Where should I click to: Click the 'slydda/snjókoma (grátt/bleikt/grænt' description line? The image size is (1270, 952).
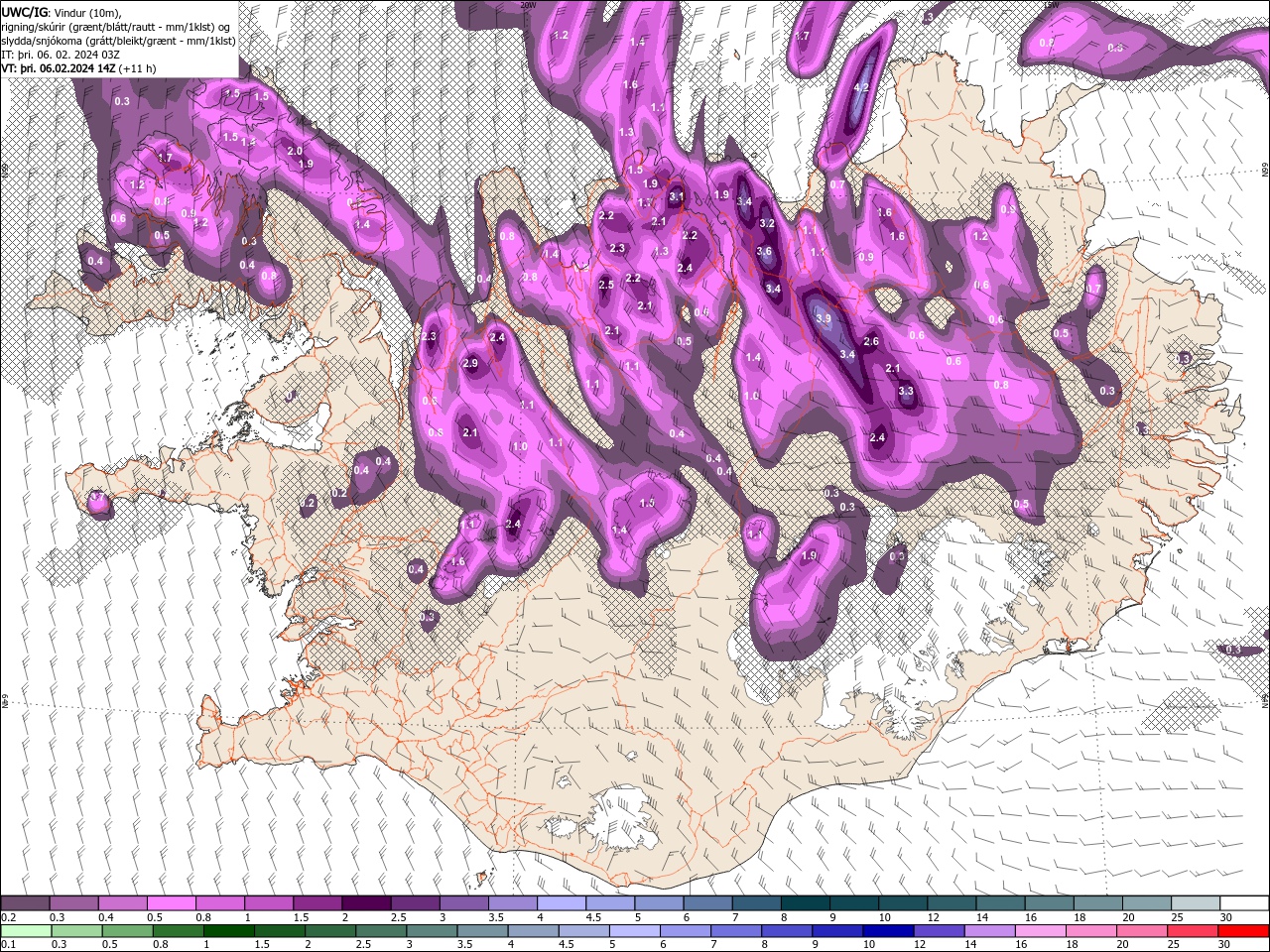[118, 41]
